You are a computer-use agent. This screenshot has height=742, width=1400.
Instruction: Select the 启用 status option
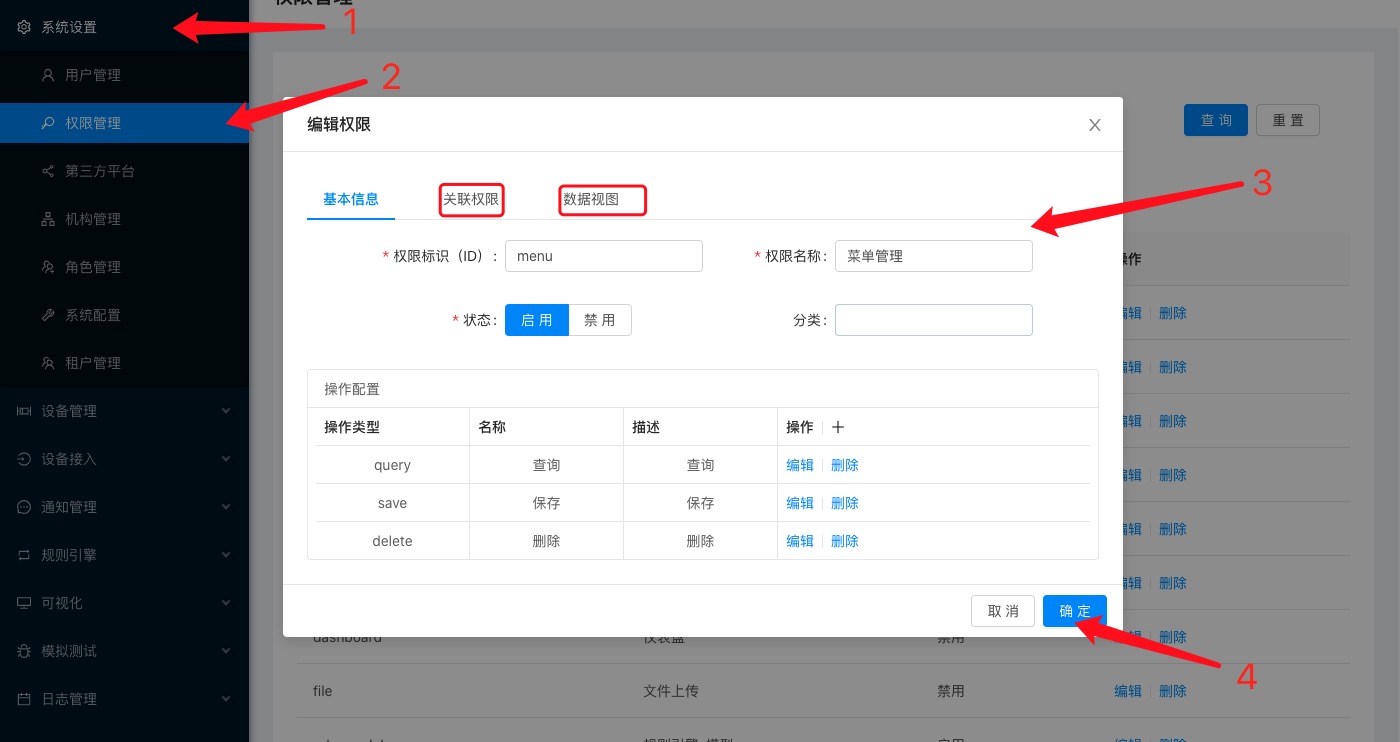pyautogui.click(x=537, y=320)
